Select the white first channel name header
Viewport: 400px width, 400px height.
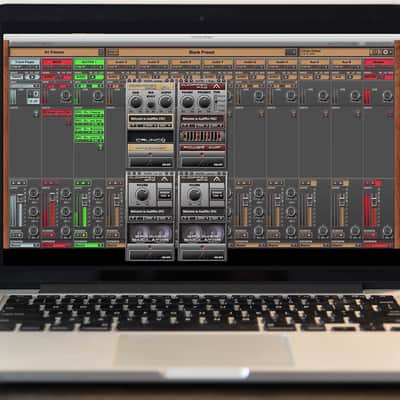[x=25, y=62]
